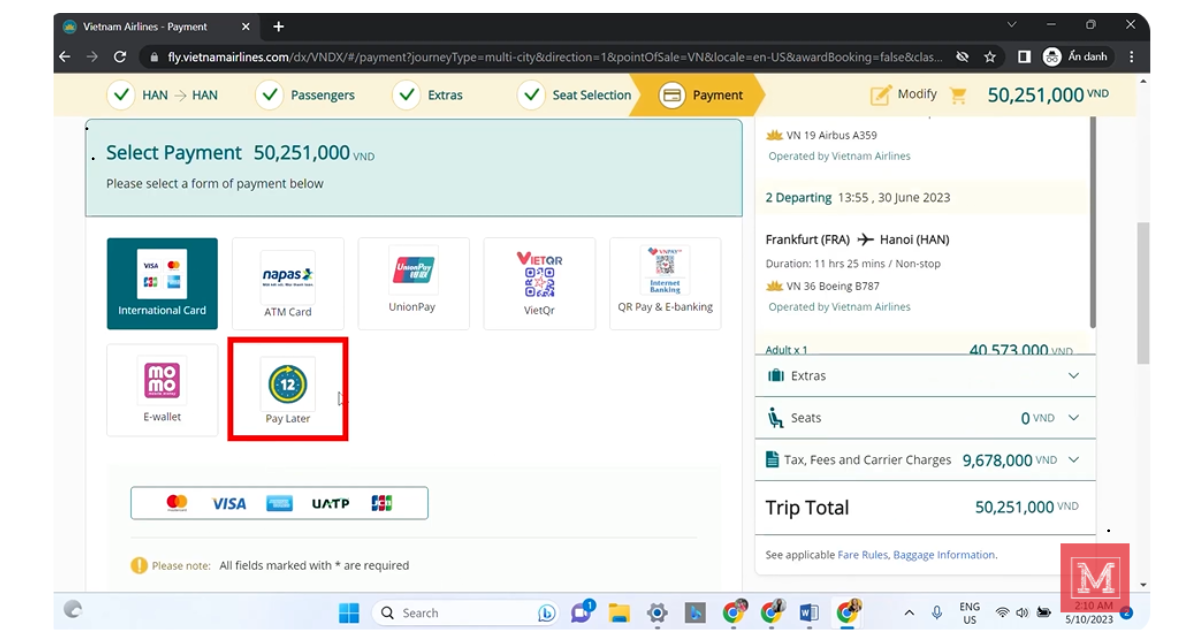Click header total 50,251,000 VND

(1048, 95)
